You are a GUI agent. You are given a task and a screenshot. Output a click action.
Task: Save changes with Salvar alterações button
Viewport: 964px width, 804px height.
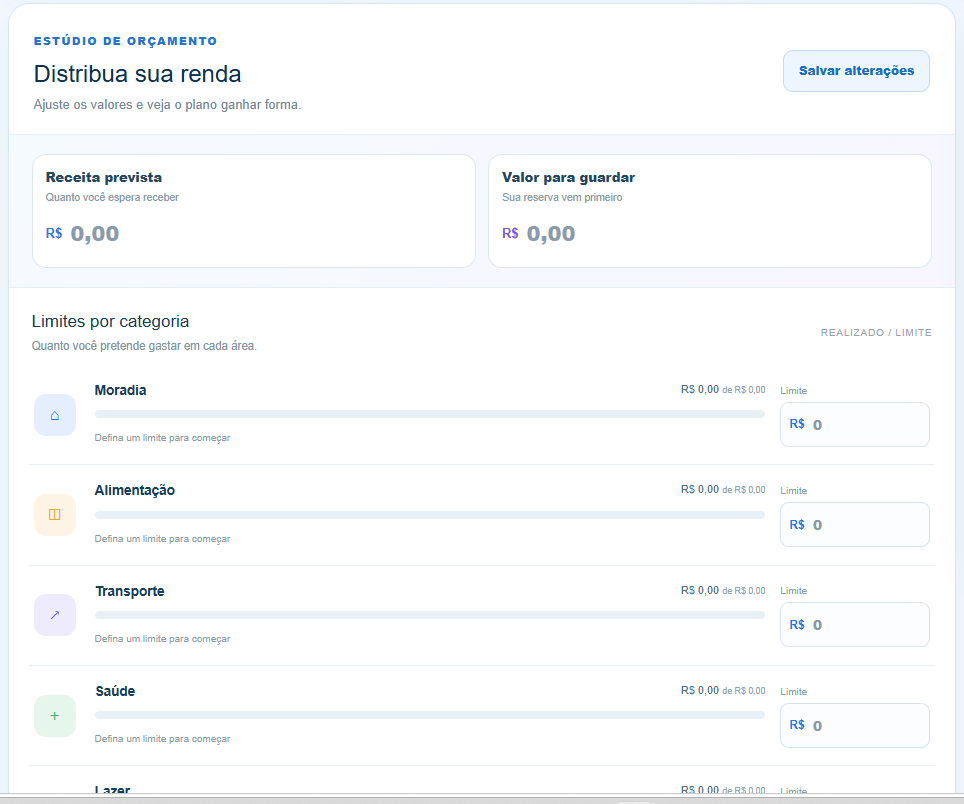856,71
